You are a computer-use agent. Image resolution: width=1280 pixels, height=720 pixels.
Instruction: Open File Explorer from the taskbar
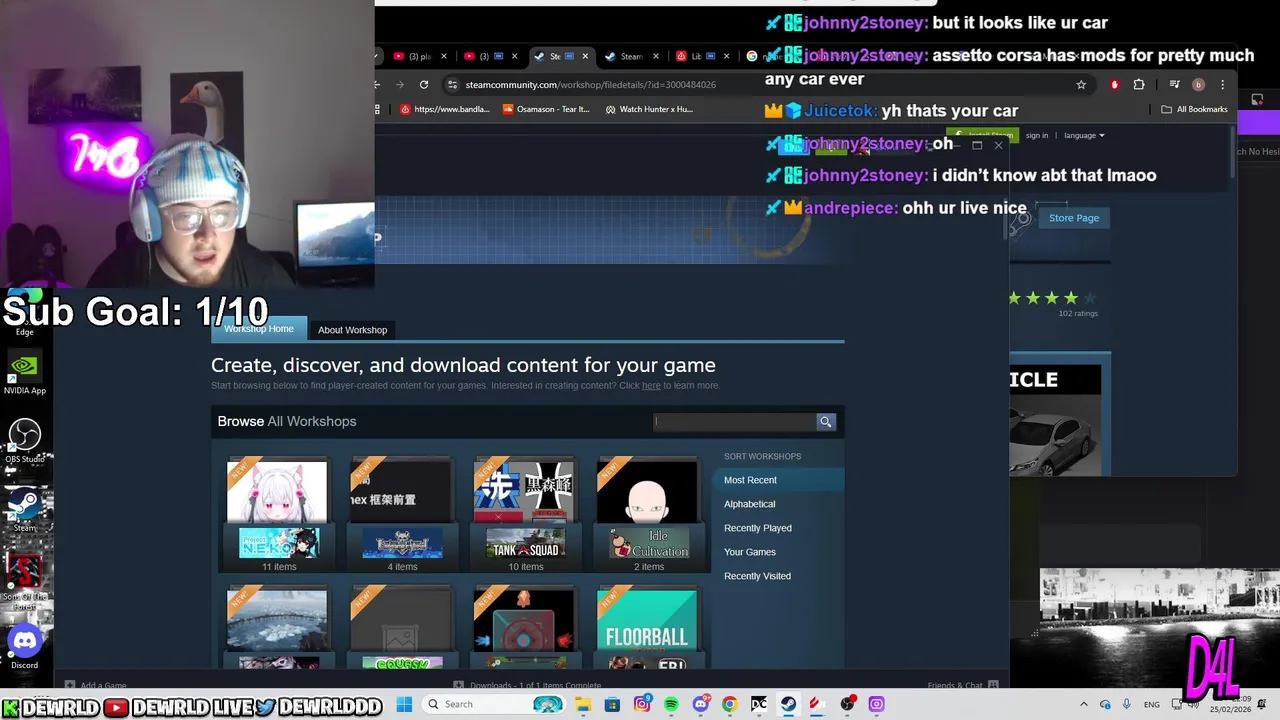pyautogui.click(x=583, y=704)
